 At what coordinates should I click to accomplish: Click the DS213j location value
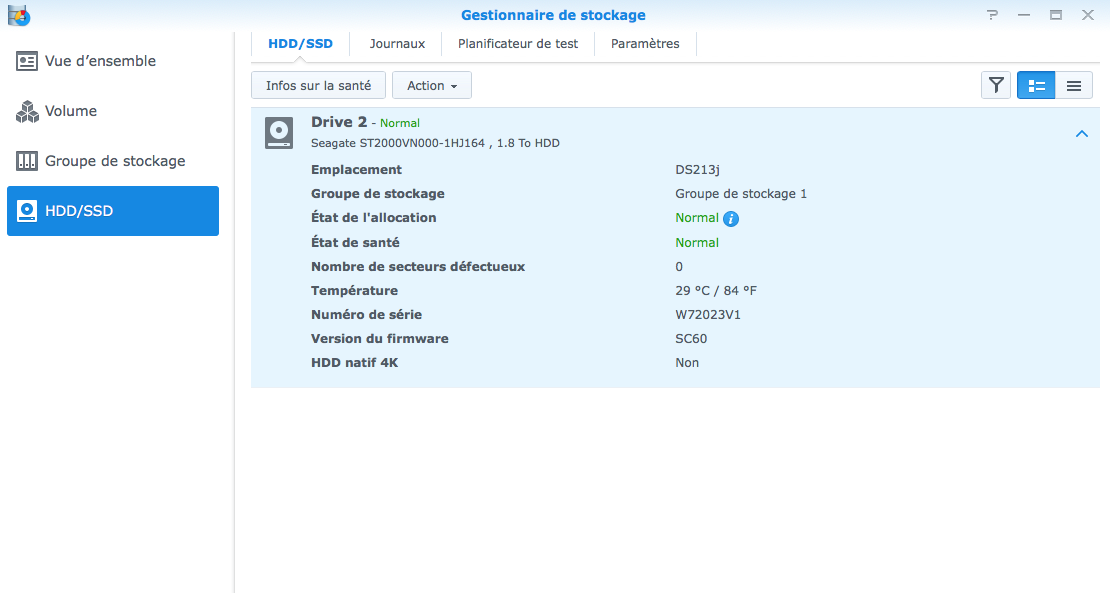tap(697, 170)
